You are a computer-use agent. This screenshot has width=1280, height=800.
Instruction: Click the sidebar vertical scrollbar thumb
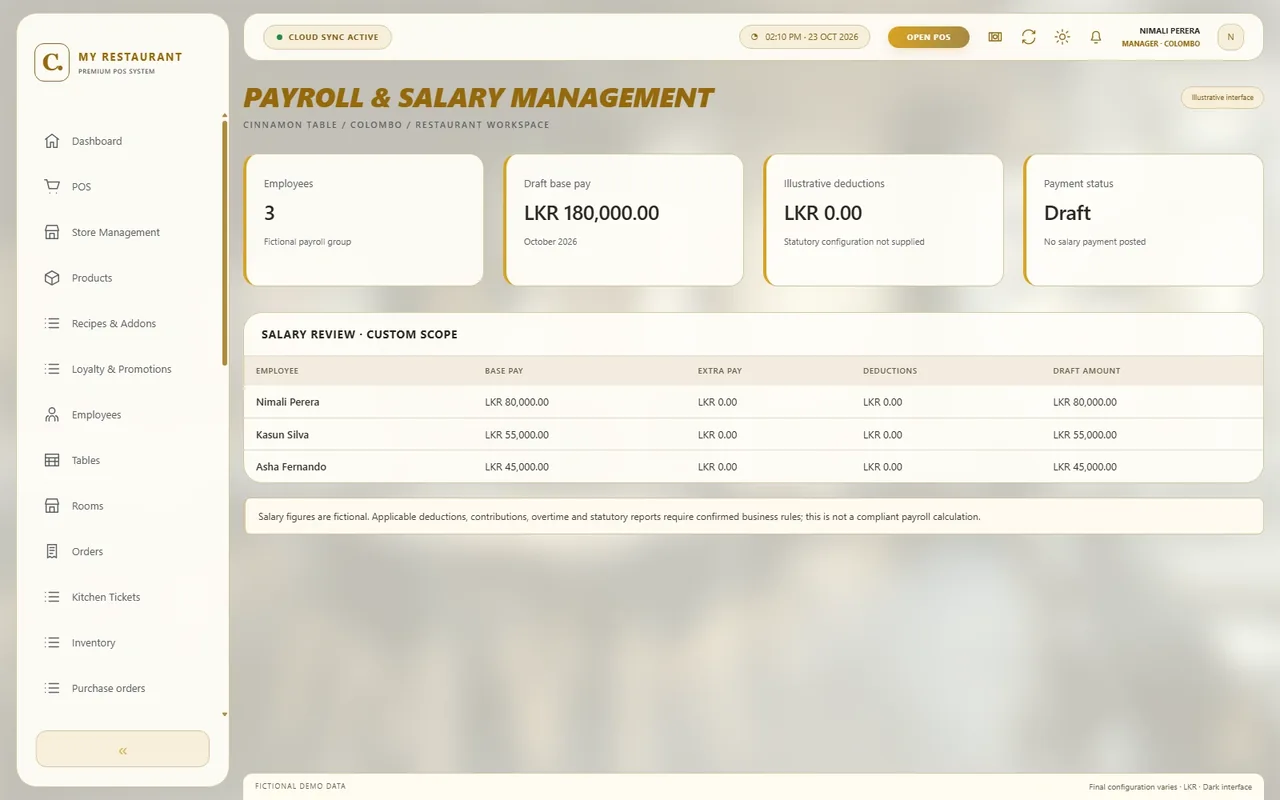[224, 242]
